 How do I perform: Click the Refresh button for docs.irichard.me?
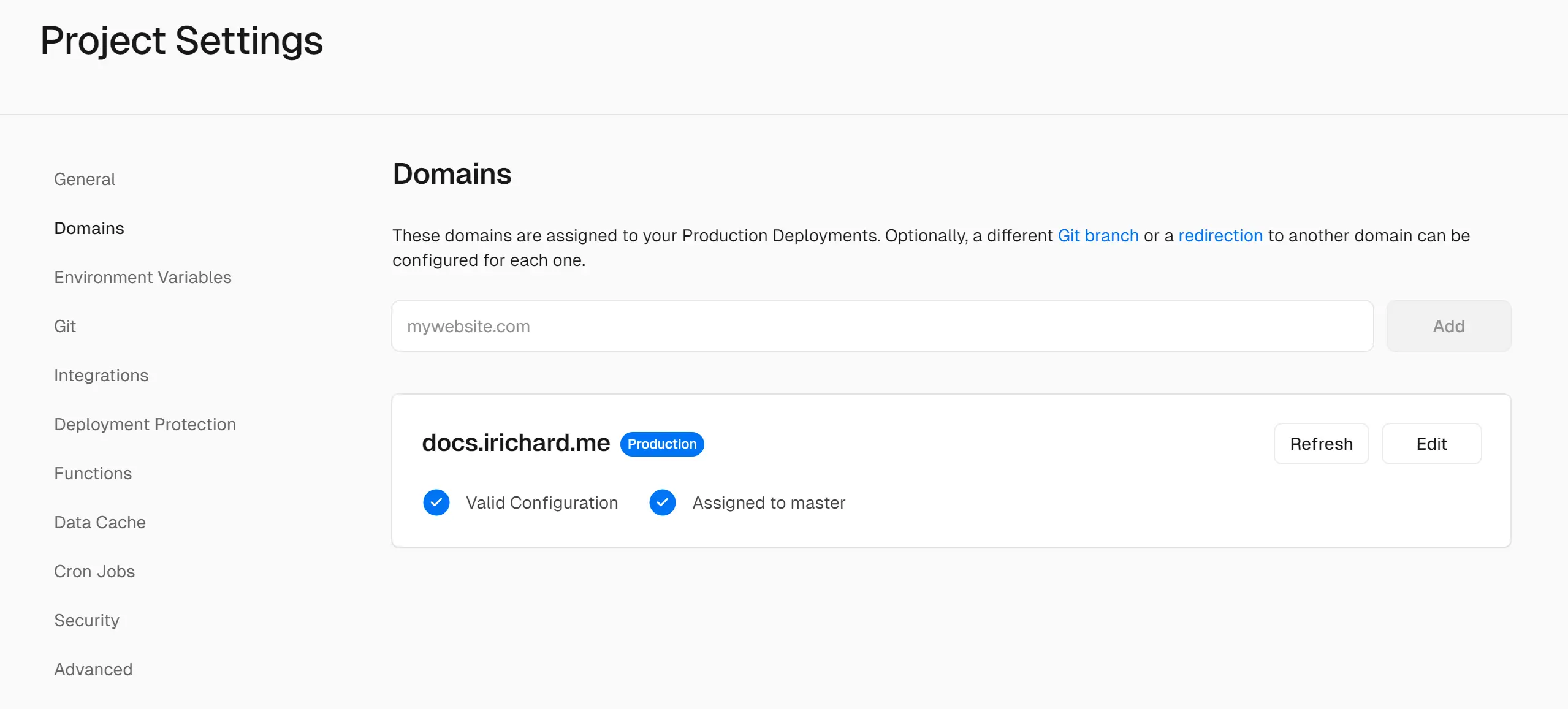point(1322,443)
